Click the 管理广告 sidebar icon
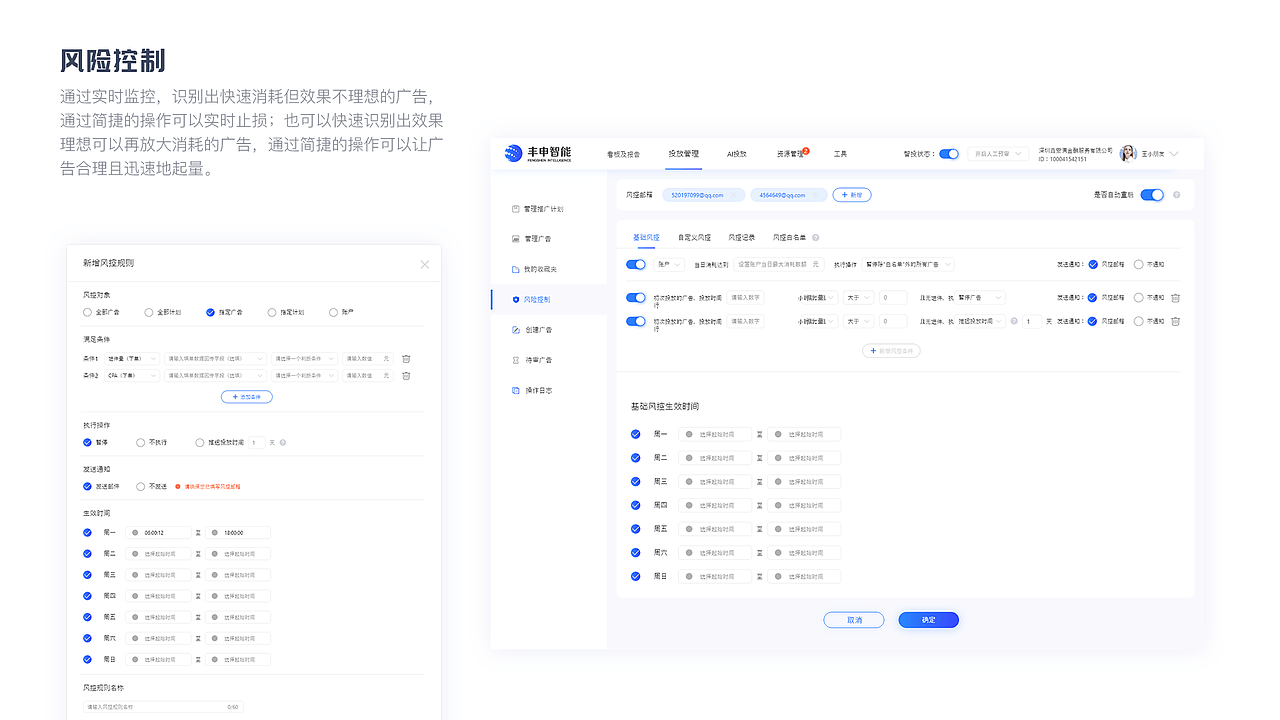The width and height of the screenshot is (1280, 720). click(x=516, y=239)
